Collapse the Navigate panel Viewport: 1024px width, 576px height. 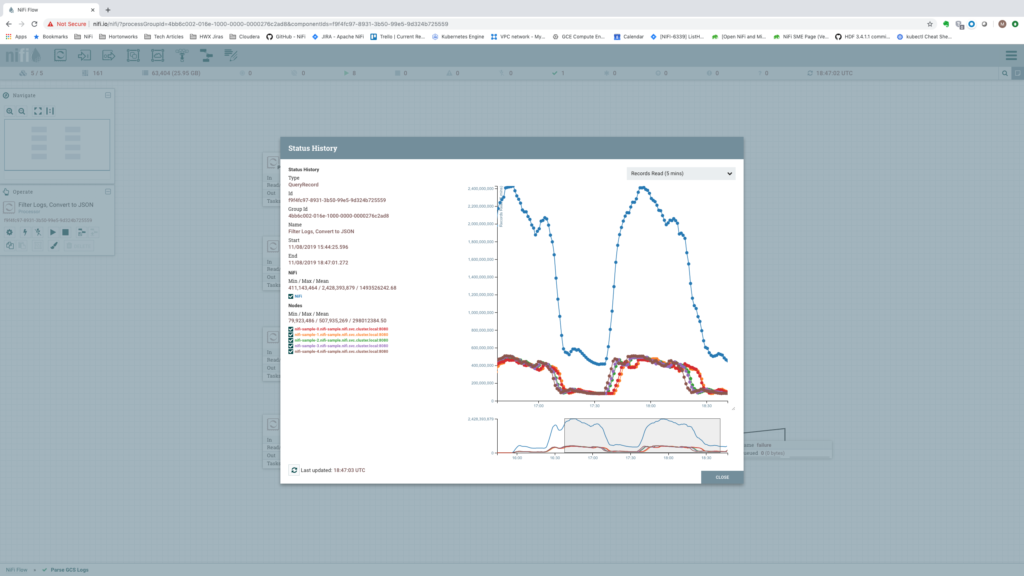pyautogui.click(x=108, y=95)
